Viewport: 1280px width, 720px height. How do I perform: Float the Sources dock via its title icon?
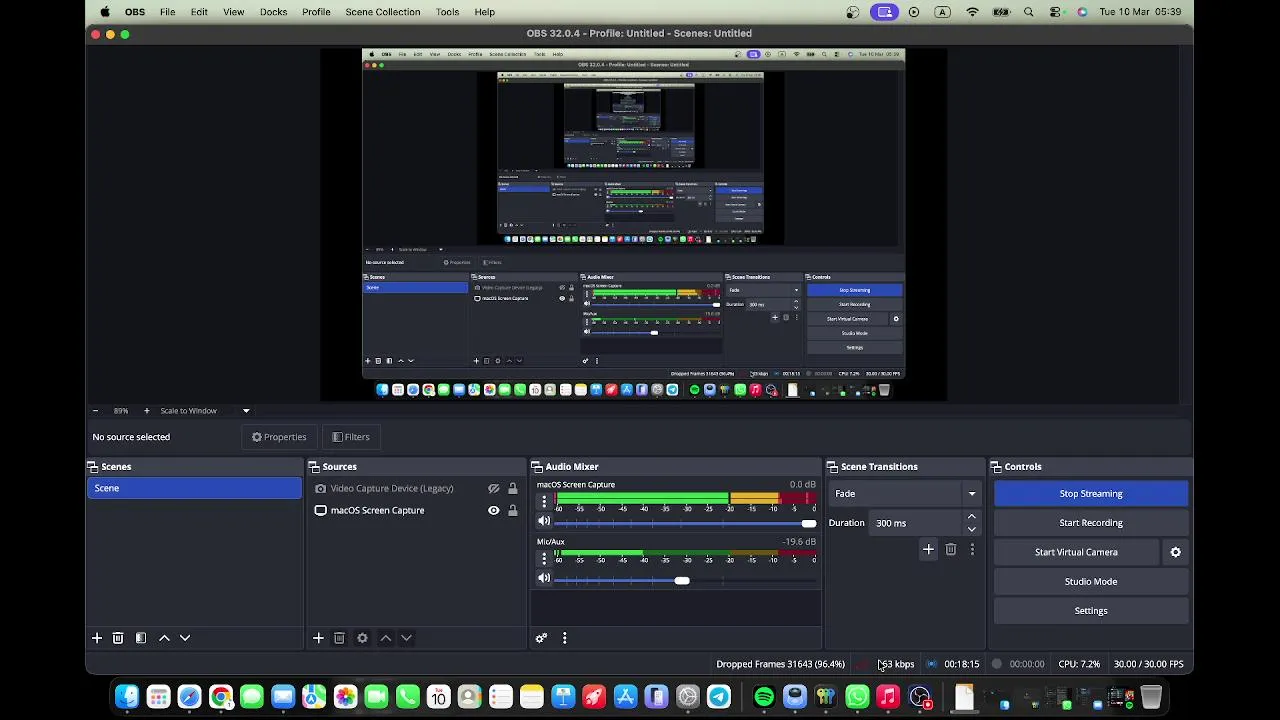314,467
